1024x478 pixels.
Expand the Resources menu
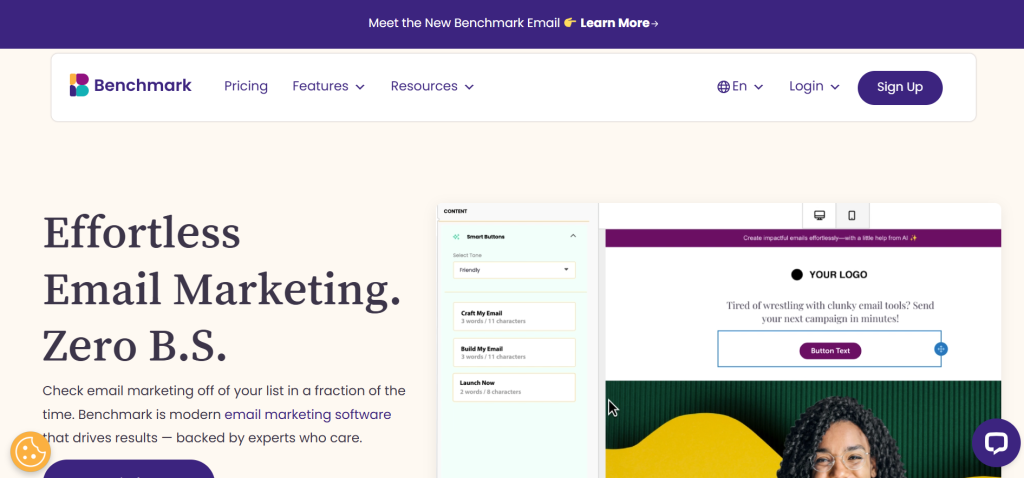click(x=432, y=87)
